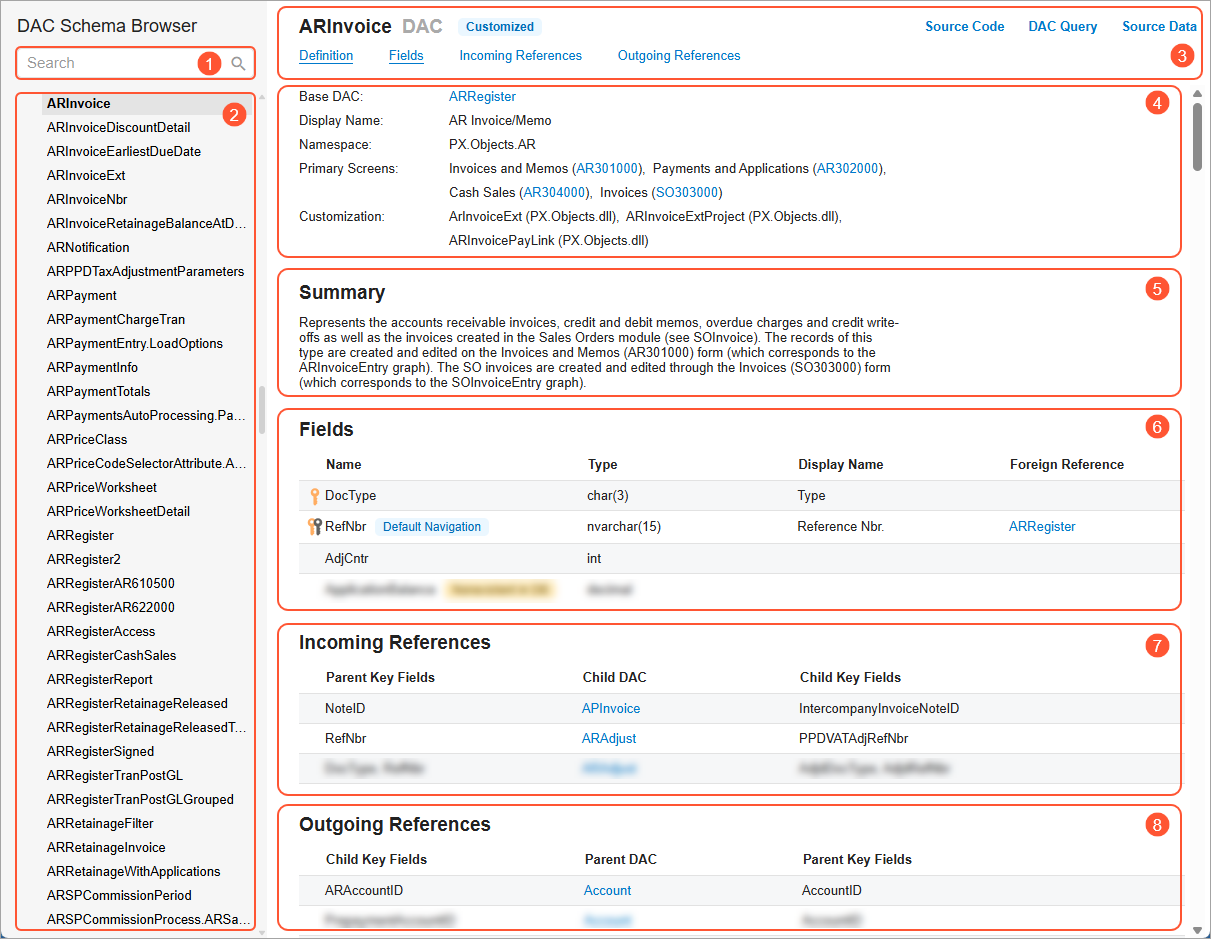This screenshot has width=1211, height=939.
Task: Click the Default Navigation badge on RefNbr
Action: pos(432,526)
